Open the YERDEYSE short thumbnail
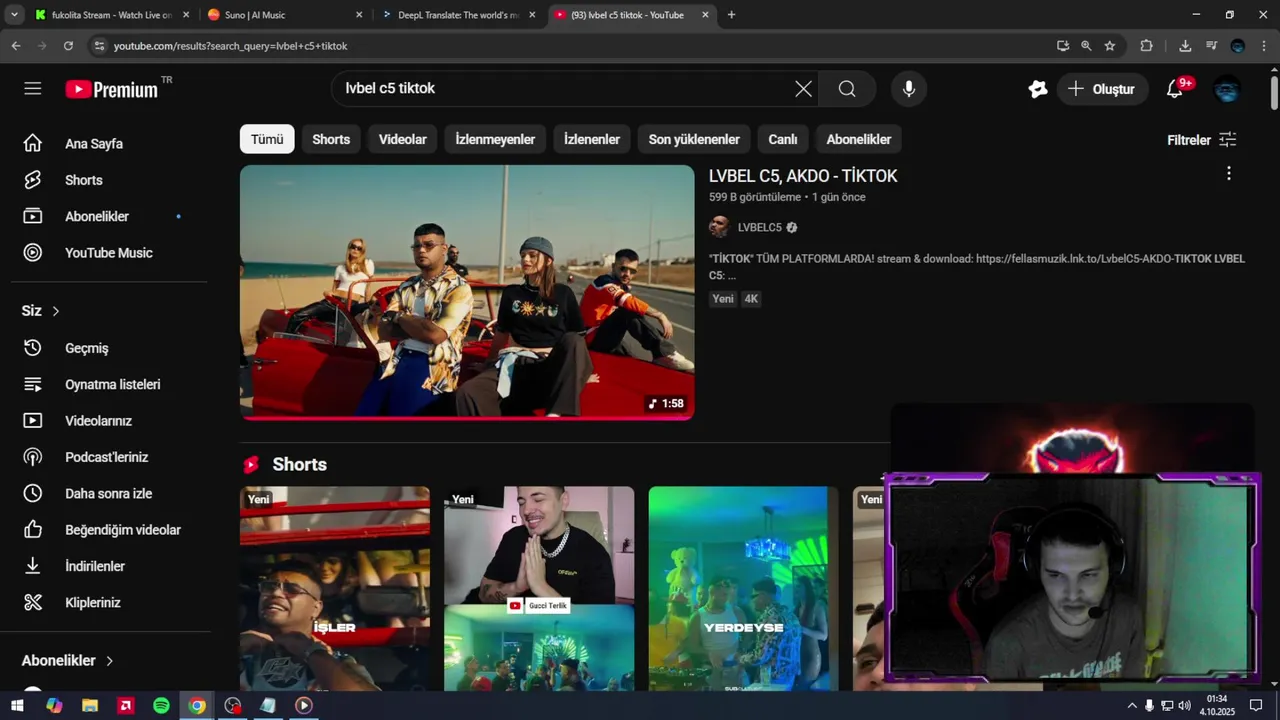 click(x=743, y=588)
